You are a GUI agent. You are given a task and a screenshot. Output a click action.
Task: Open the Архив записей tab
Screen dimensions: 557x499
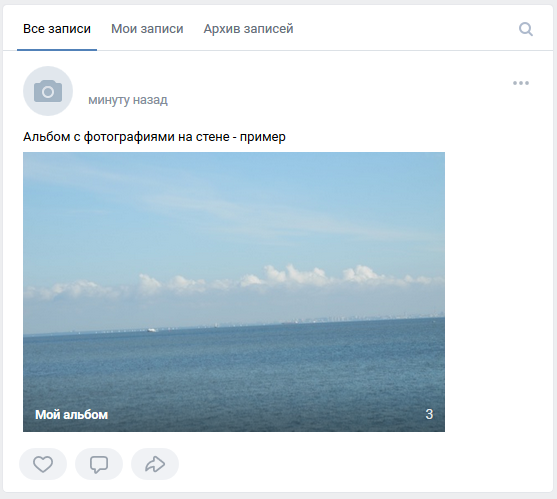pos(248,29)
